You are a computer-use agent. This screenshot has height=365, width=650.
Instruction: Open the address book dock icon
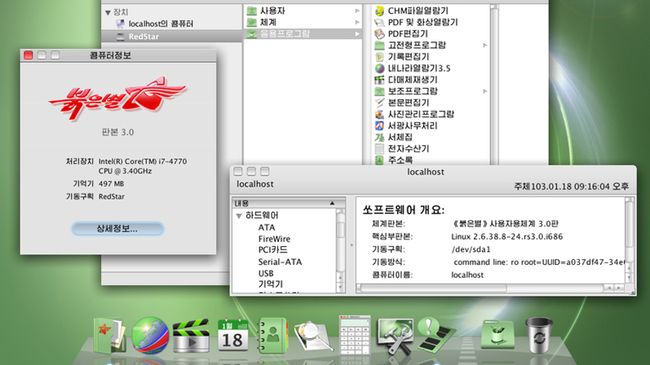[272, 335]
